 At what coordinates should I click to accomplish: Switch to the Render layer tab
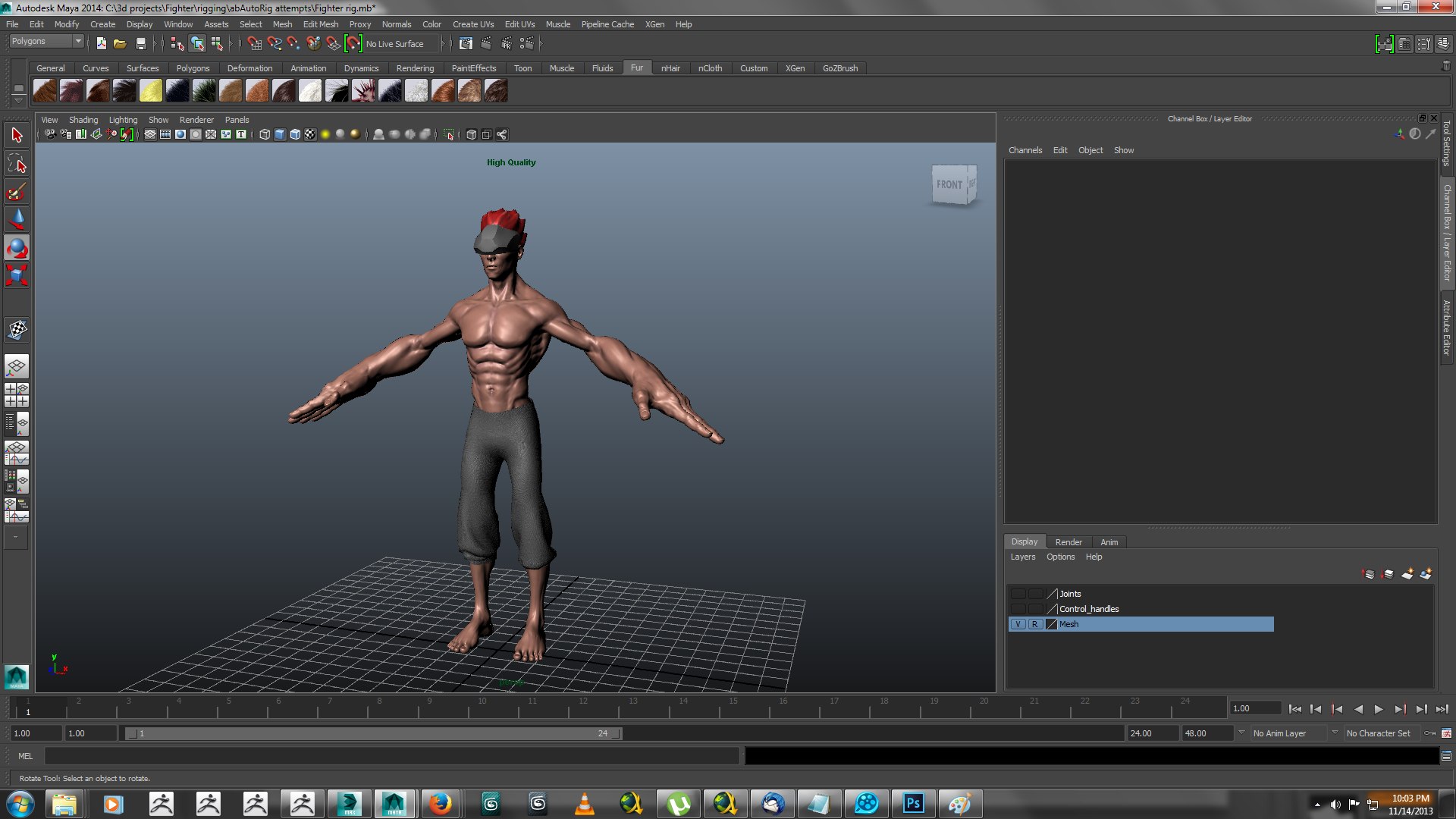click(1068, 542)
